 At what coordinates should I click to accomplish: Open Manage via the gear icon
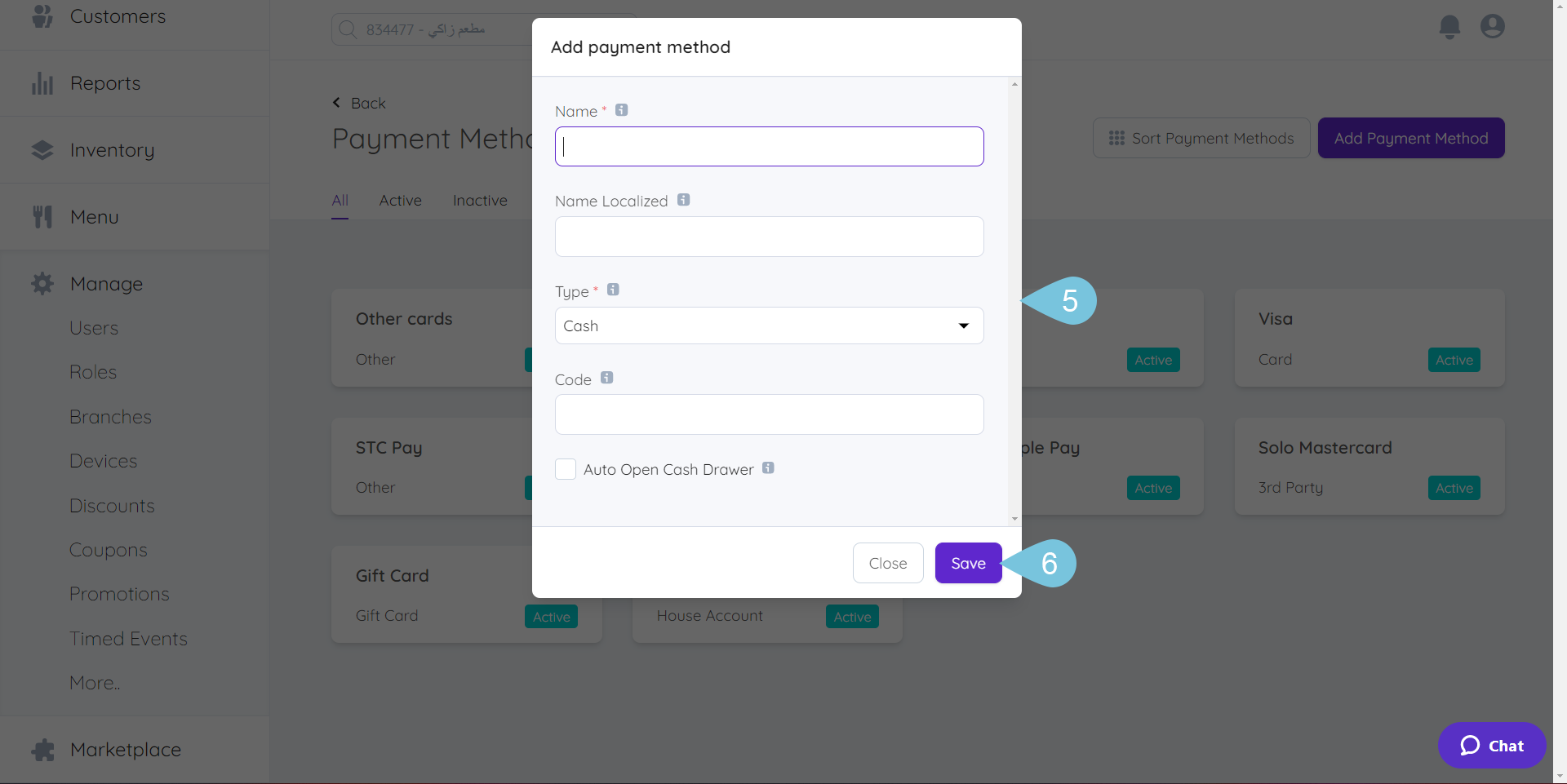click(42, 283)
